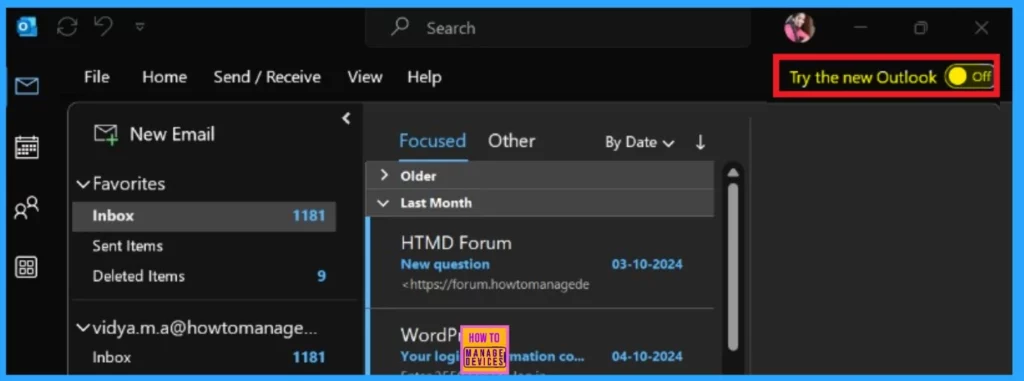Open the WordPress email dated 04-10-2024
This screenshot has width=1024, height=381.
[541, 343]
